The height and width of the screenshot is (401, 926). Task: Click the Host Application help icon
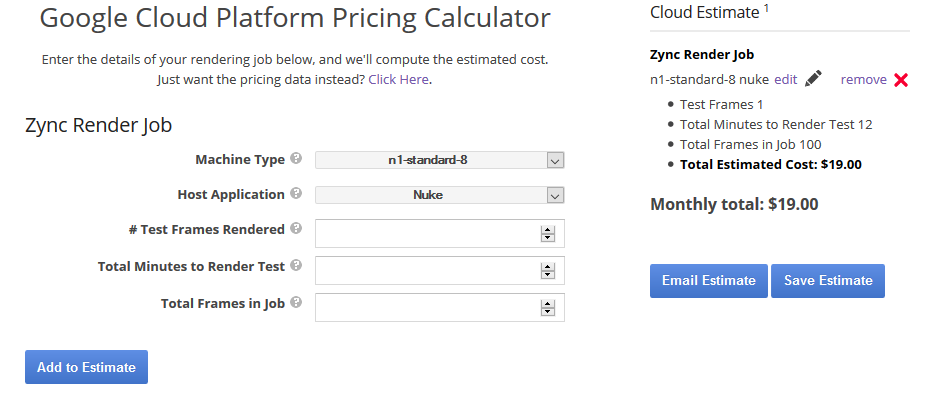point(296,193)
